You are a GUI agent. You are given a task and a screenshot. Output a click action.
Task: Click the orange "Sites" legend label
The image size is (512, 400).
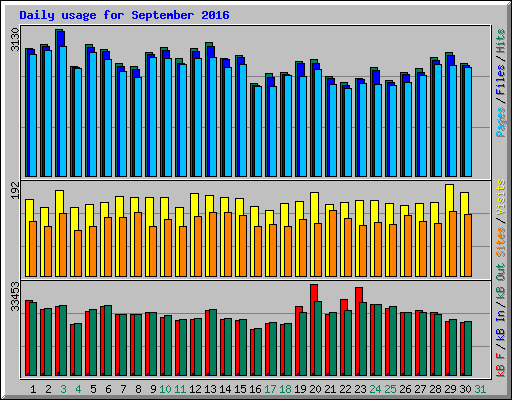tap(501, 242)
